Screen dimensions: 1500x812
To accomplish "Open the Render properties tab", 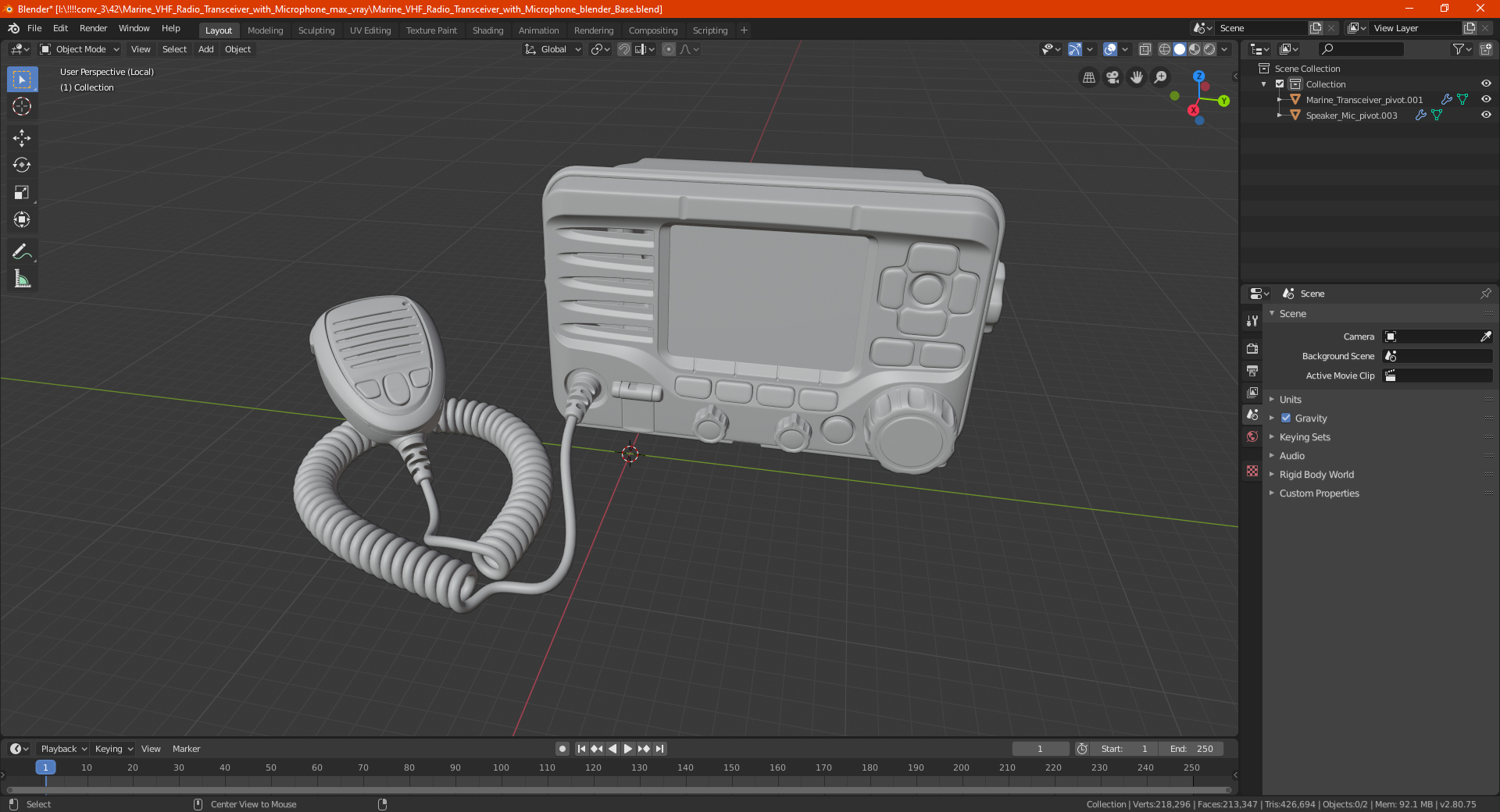I will point(1252,348).
